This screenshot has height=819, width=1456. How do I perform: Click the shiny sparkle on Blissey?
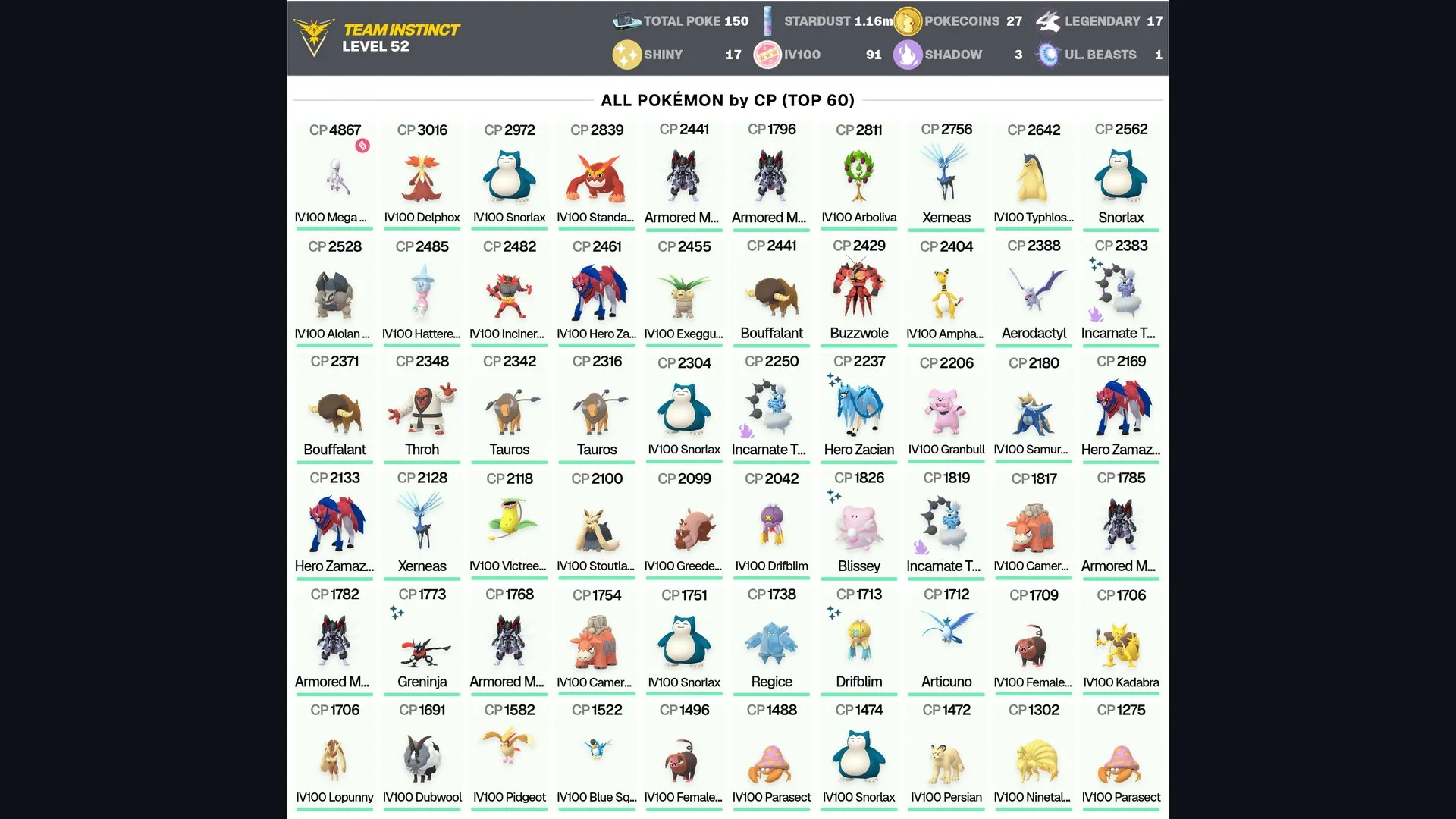(x=834, y=496)
